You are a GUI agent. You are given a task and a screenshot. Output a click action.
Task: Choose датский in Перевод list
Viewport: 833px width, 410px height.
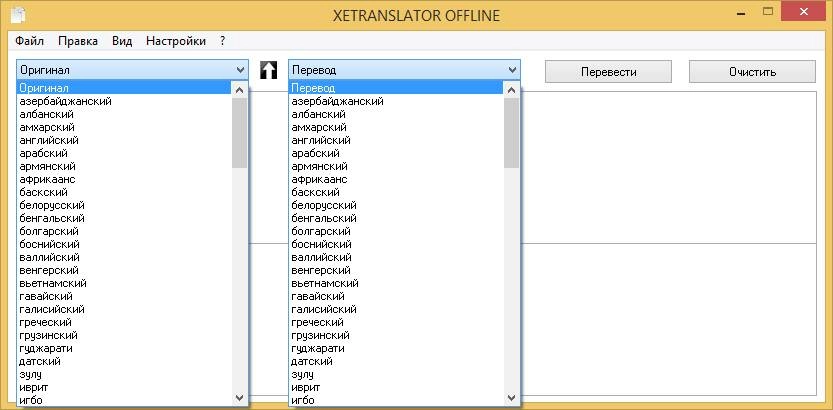tap(396, 361)
